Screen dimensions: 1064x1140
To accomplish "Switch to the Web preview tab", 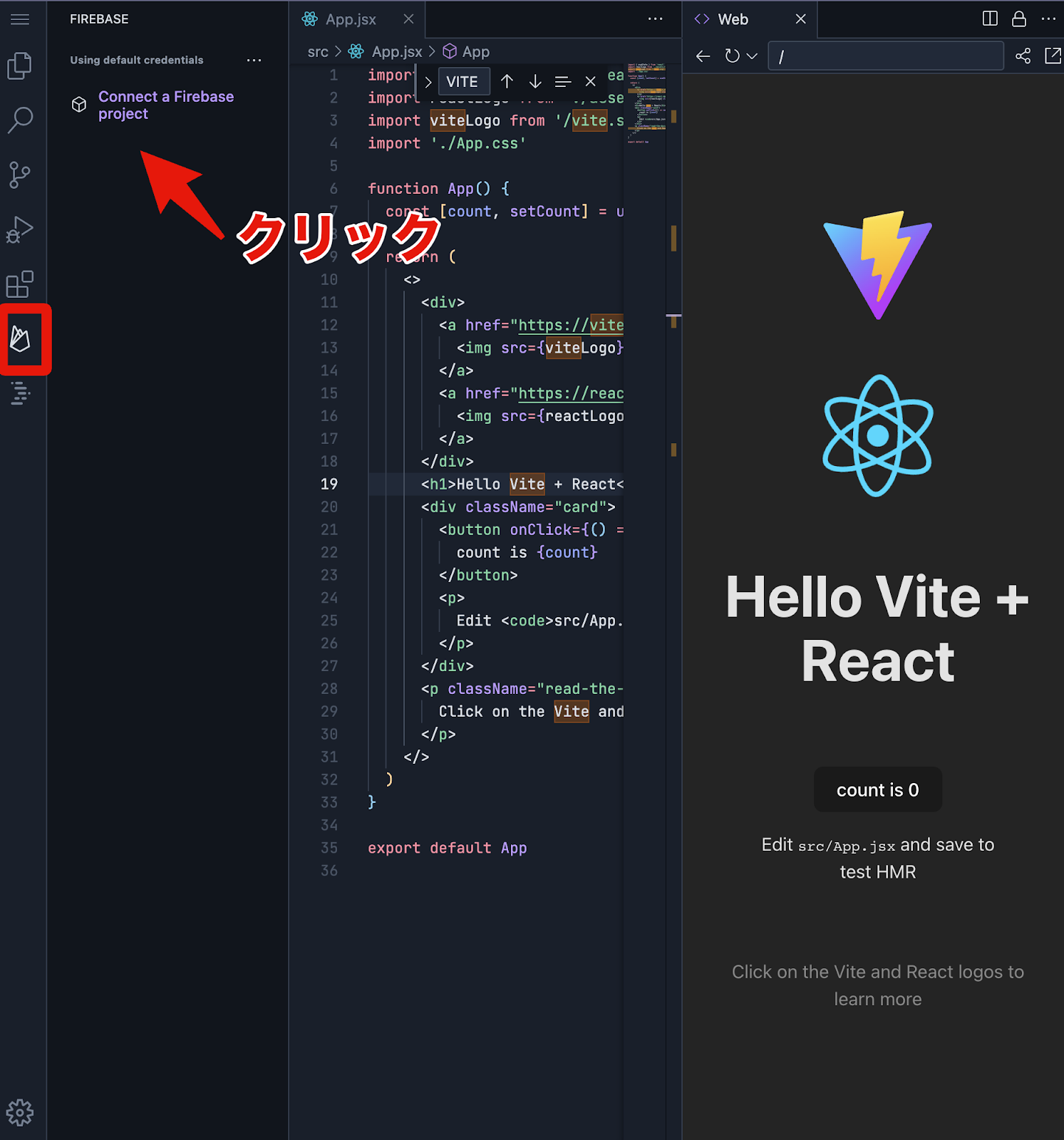I will 733,19.
